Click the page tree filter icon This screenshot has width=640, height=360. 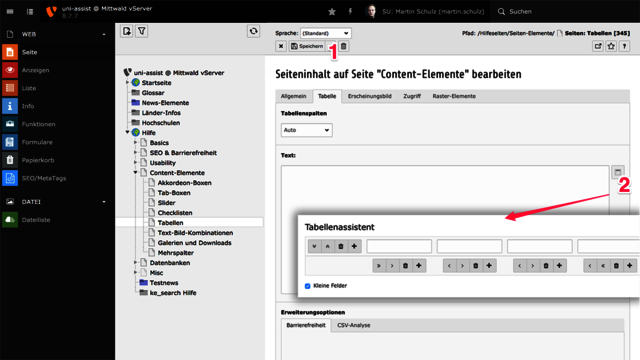[x=142, y=31]
